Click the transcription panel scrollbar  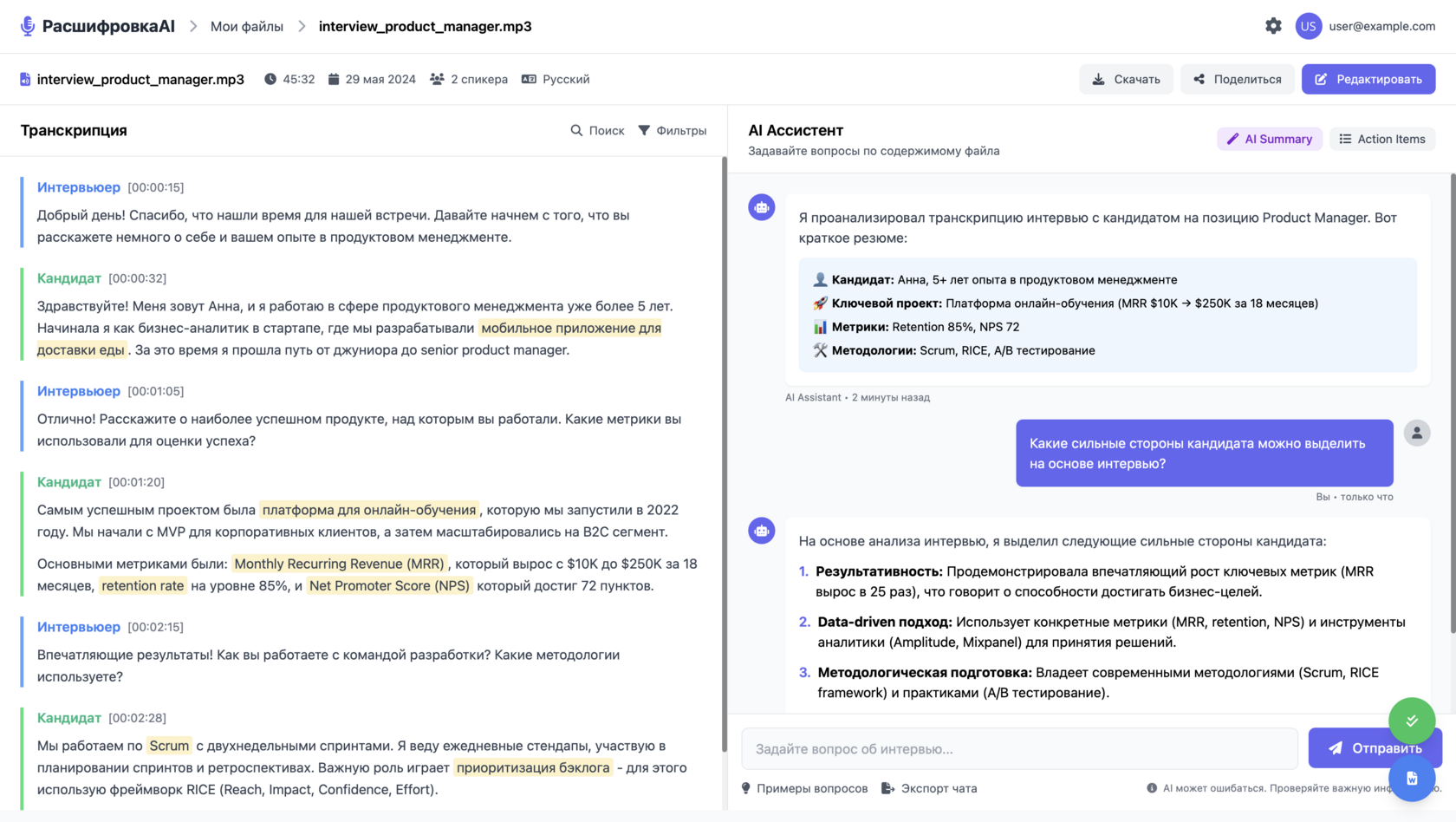[725, 454]
